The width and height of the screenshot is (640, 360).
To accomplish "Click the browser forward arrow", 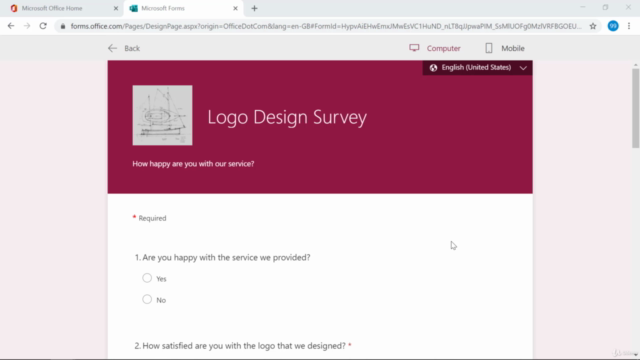I will [x=27, y=26].
